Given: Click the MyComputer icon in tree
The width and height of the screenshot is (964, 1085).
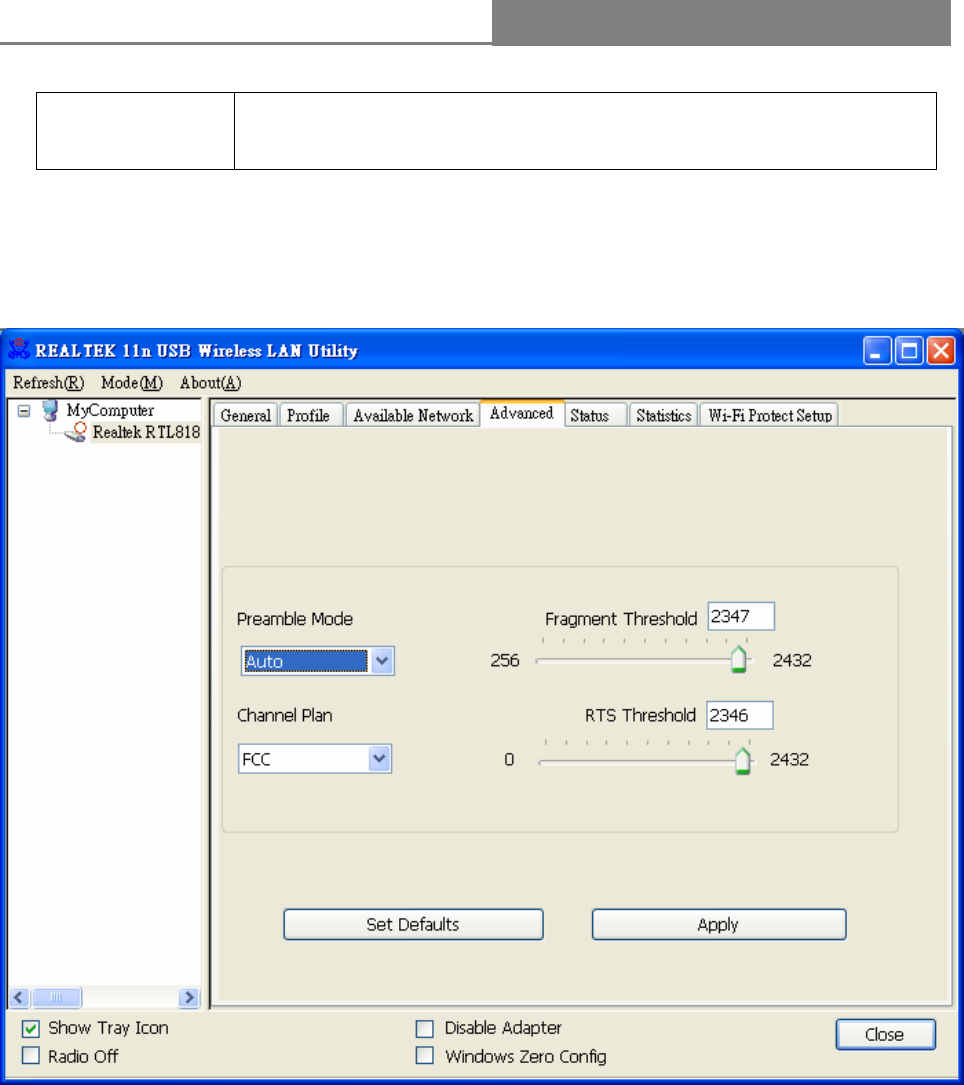Looking at the screenshot, I should 50,410.
